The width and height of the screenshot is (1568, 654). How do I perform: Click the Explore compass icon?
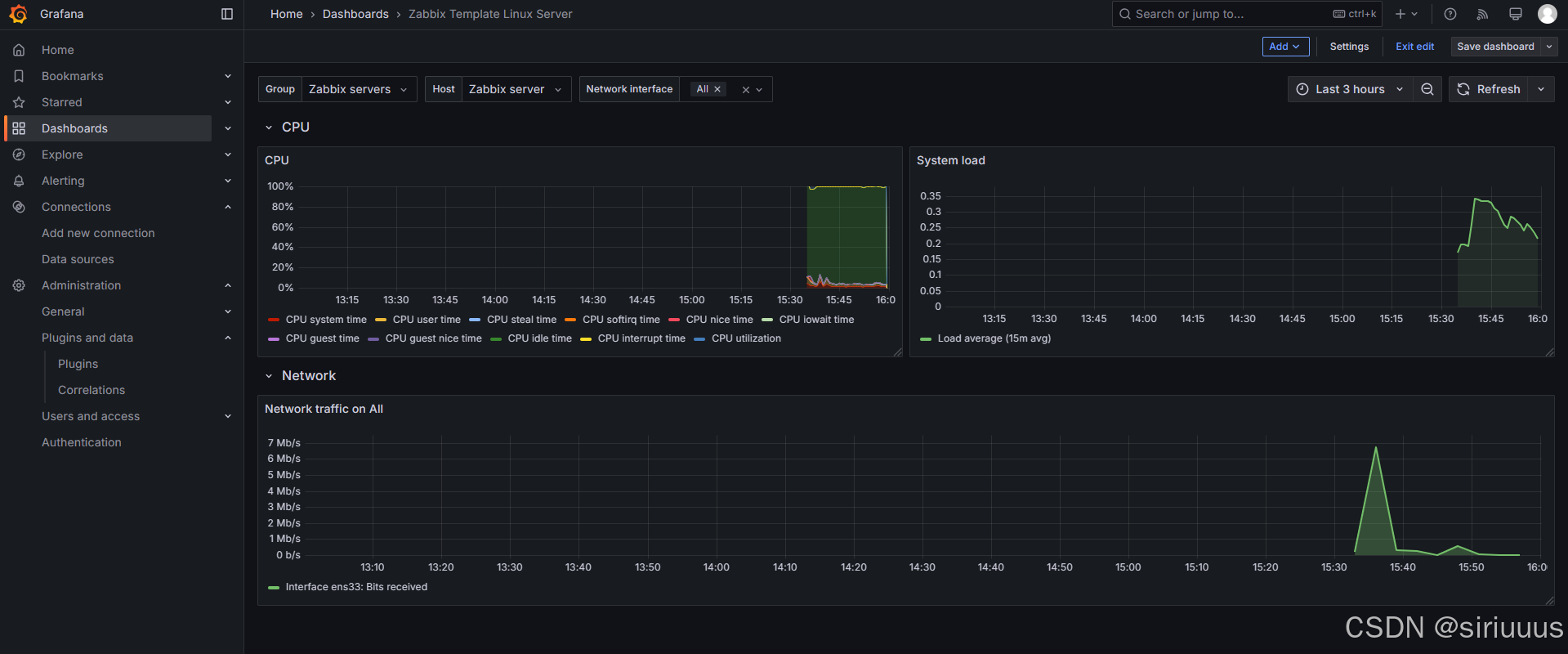click(19, 155)
